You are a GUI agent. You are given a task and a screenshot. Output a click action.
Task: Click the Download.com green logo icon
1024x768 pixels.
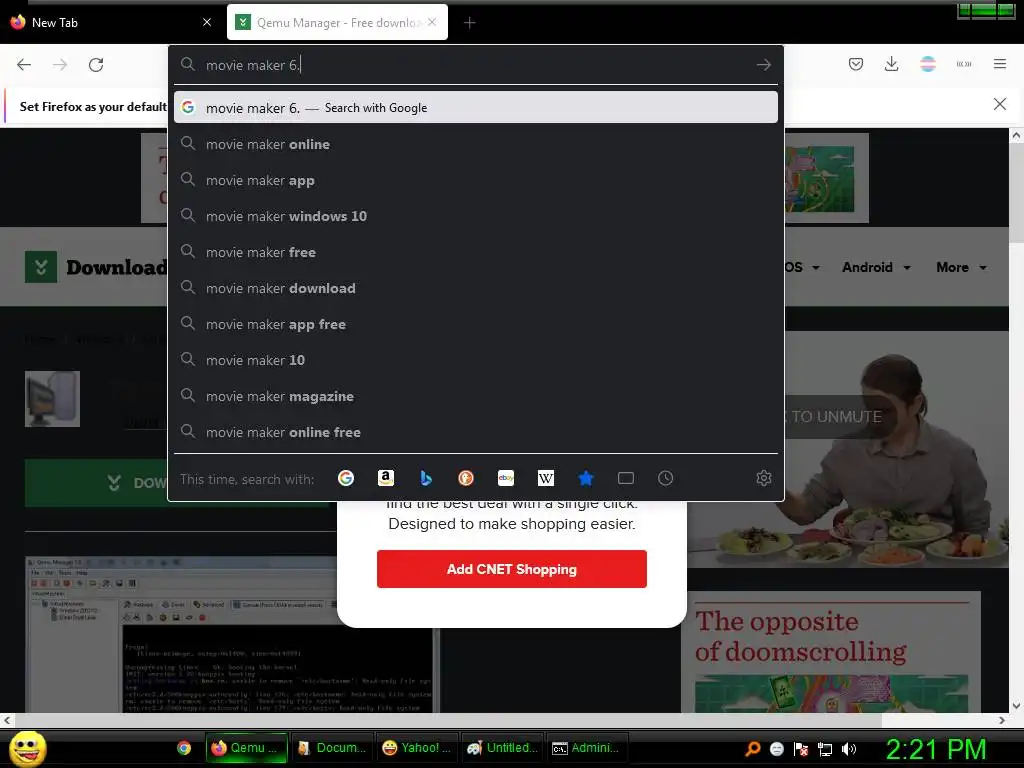[40, 267]
